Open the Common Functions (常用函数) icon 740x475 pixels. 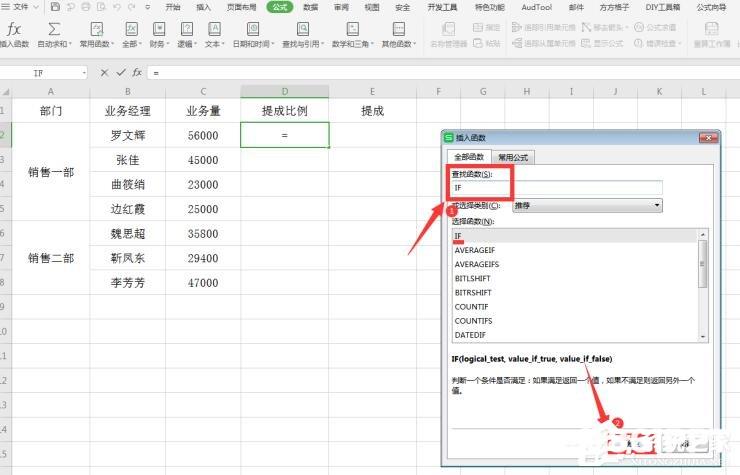(x=97, y=30)
